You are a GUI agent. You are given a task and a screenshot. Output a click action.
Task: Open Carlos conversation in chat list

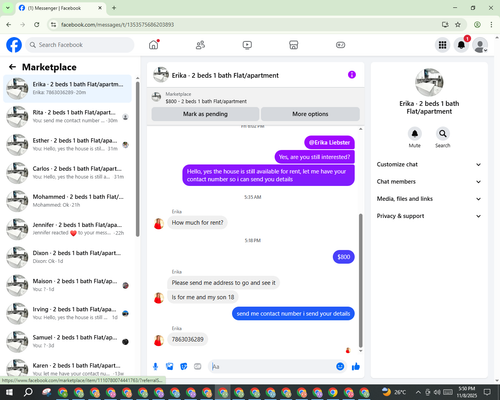(68, 173)
